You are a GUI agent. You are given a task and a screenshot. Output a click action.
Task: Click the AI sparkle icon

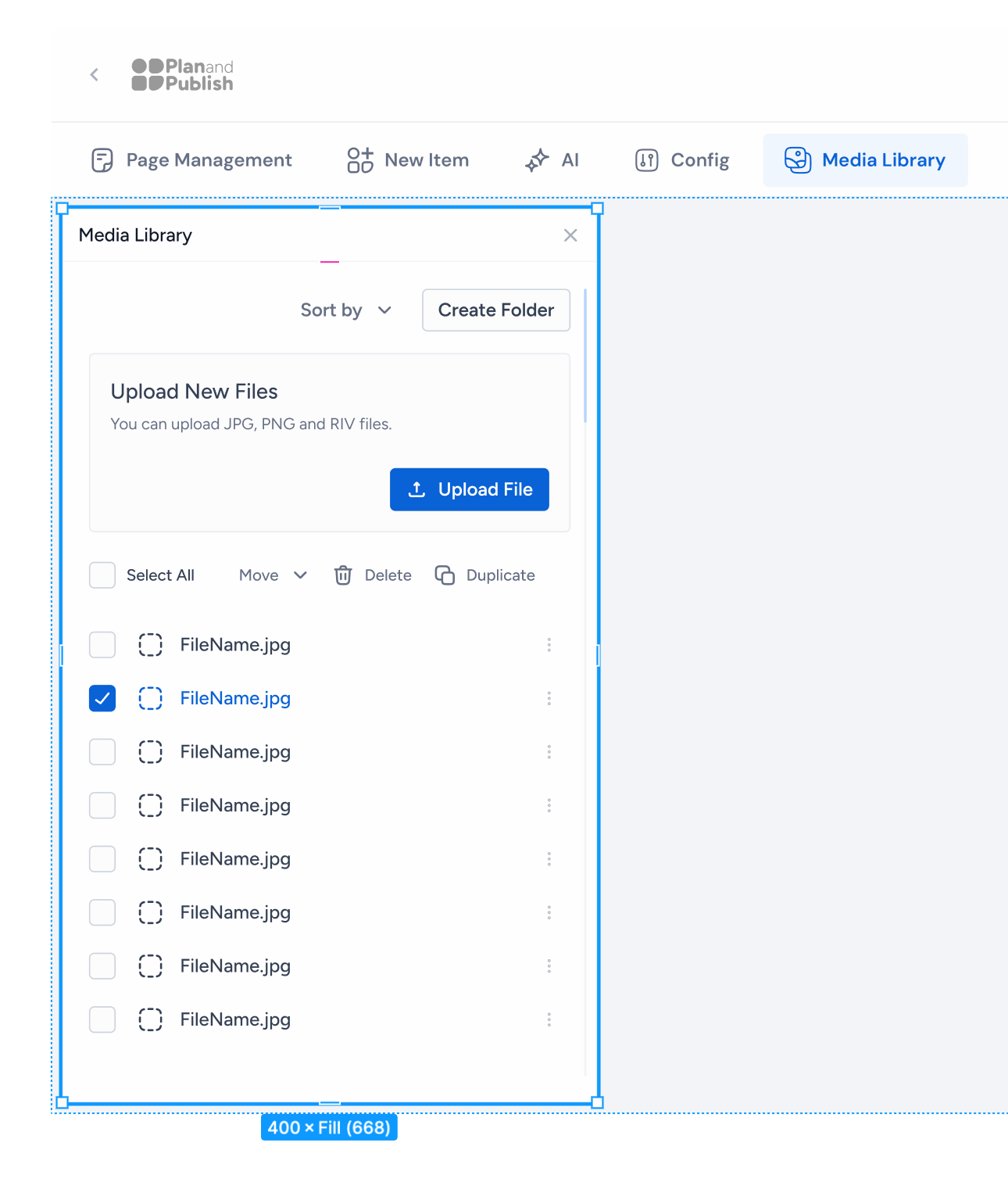(537, 160)
